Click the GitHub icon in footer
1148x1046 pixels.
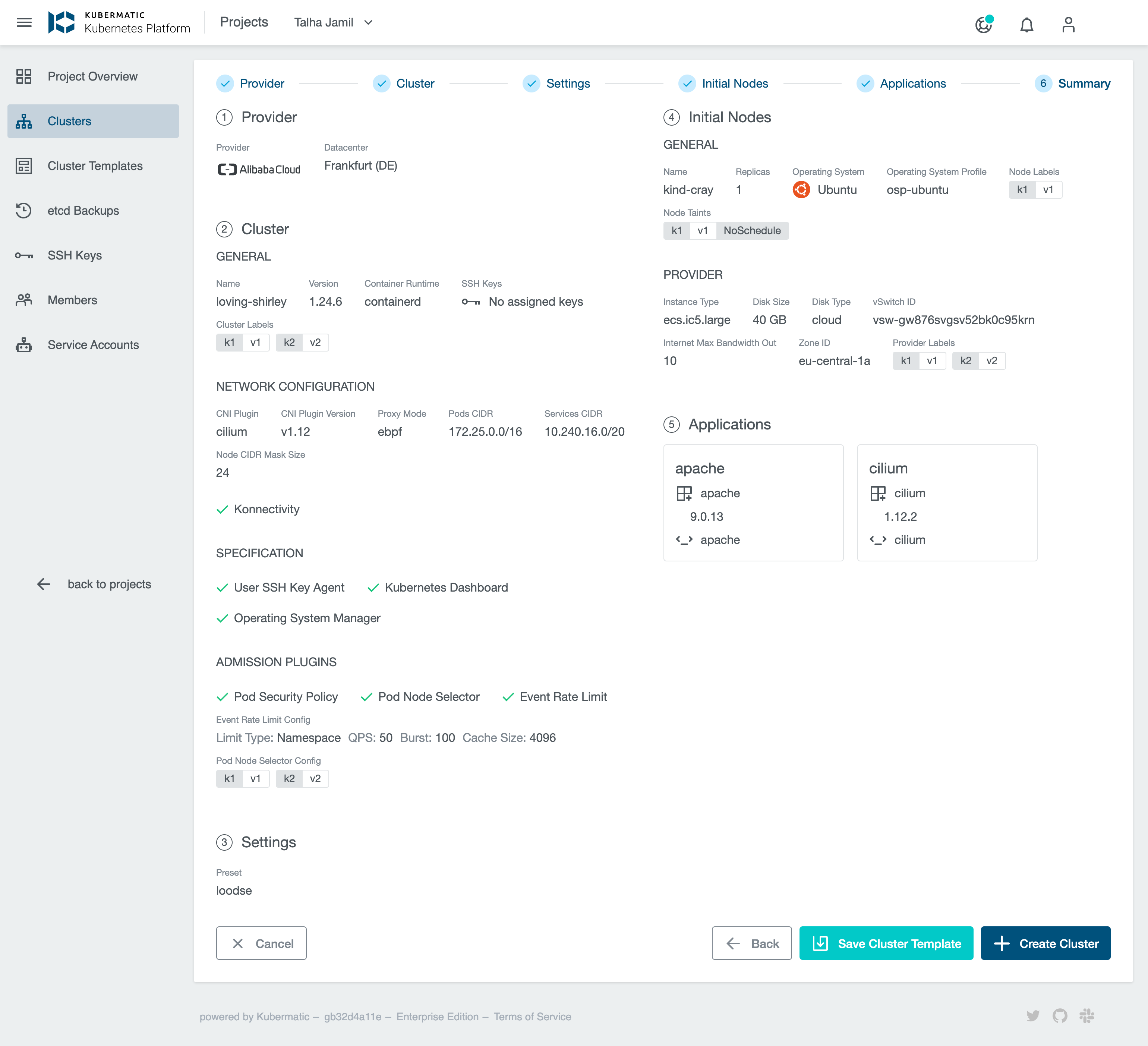(1060, 1016)
